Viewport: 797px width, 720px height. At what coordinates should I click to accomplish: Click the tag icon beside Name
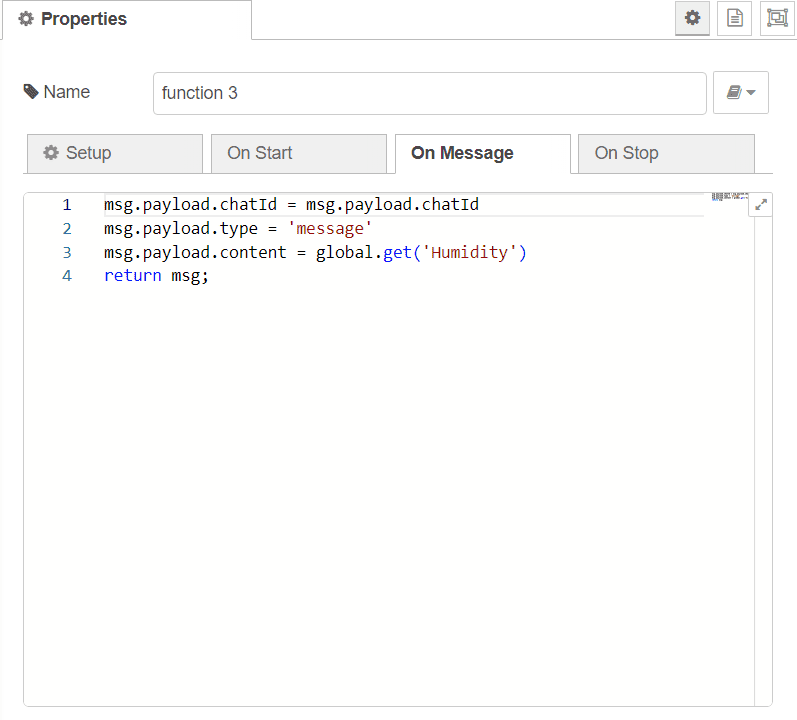30,91
